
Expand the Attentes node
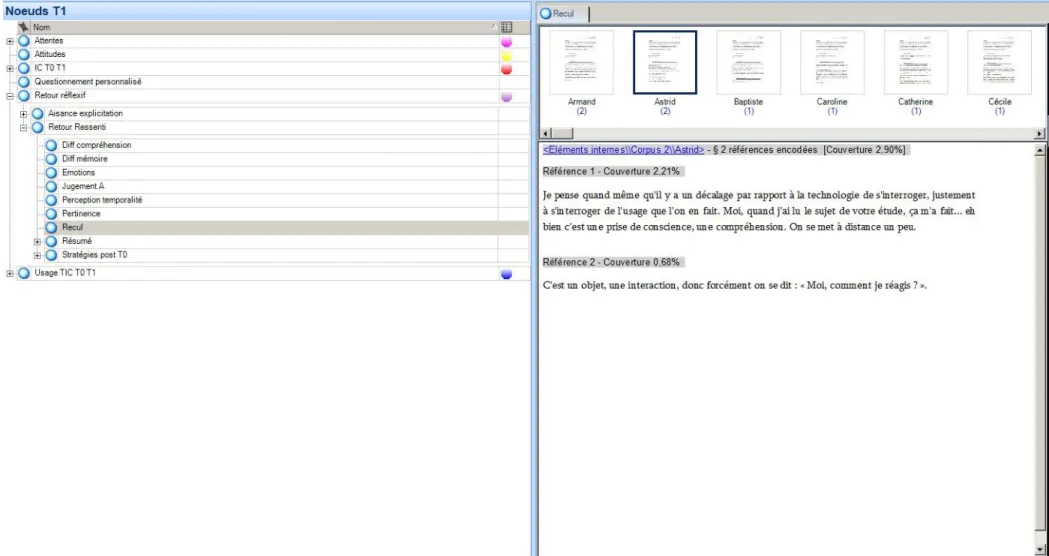point(10,41)
